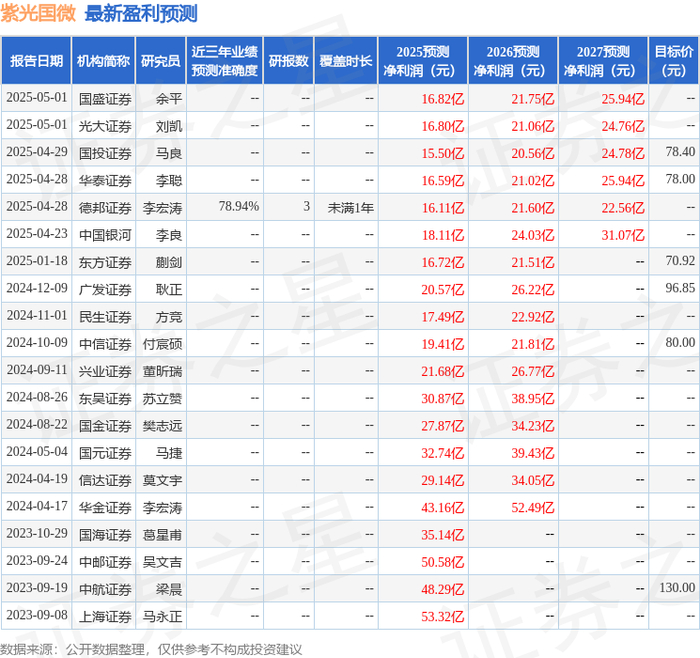Click 130.00 target price value
This screenshot has height=658, width=700.
(677, 587)
